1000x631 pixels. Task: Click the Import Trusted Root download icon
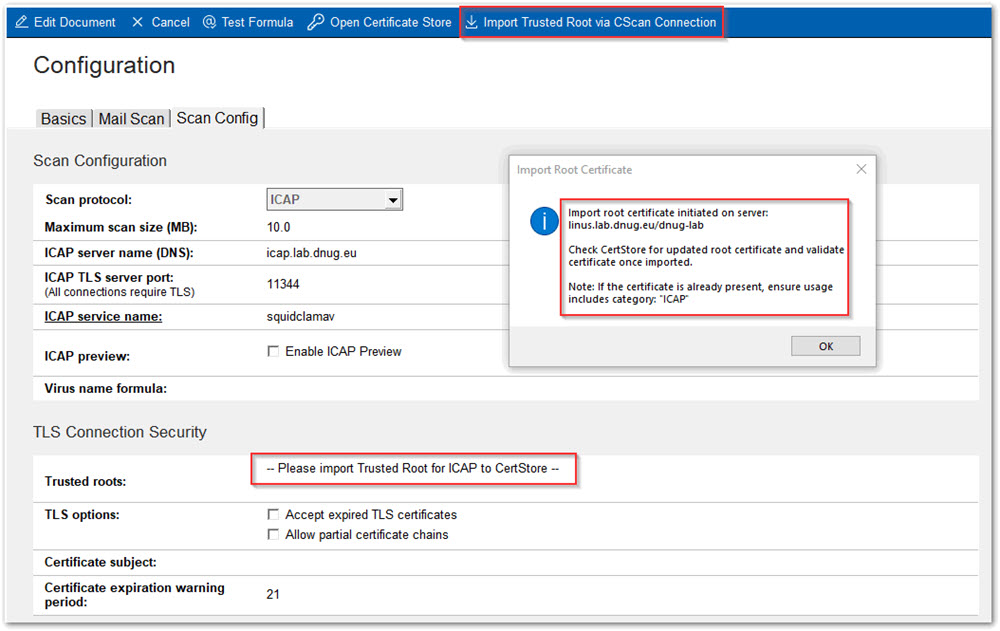(x=472, y=22)
